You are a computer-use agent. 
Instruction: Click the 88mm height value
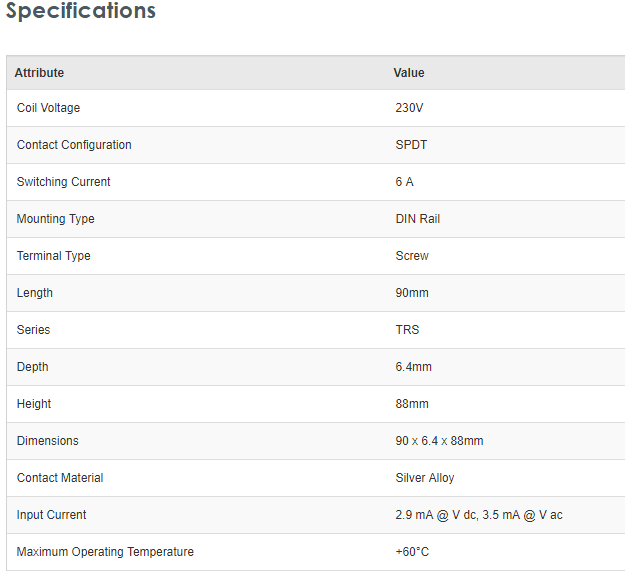click(x=412, y=404)
